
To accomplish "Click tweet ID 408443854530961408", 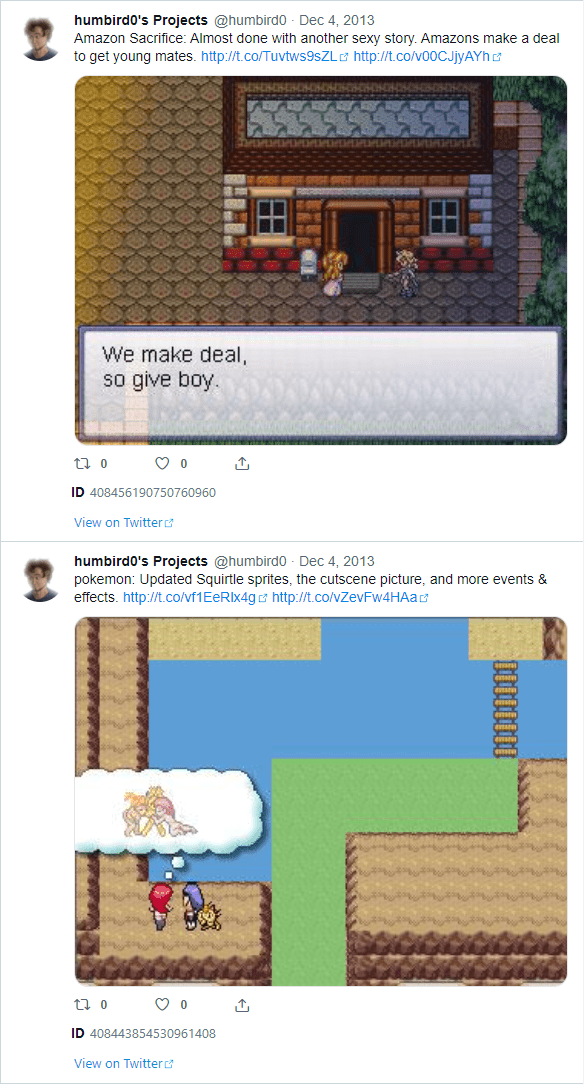I will [152, 1034].
